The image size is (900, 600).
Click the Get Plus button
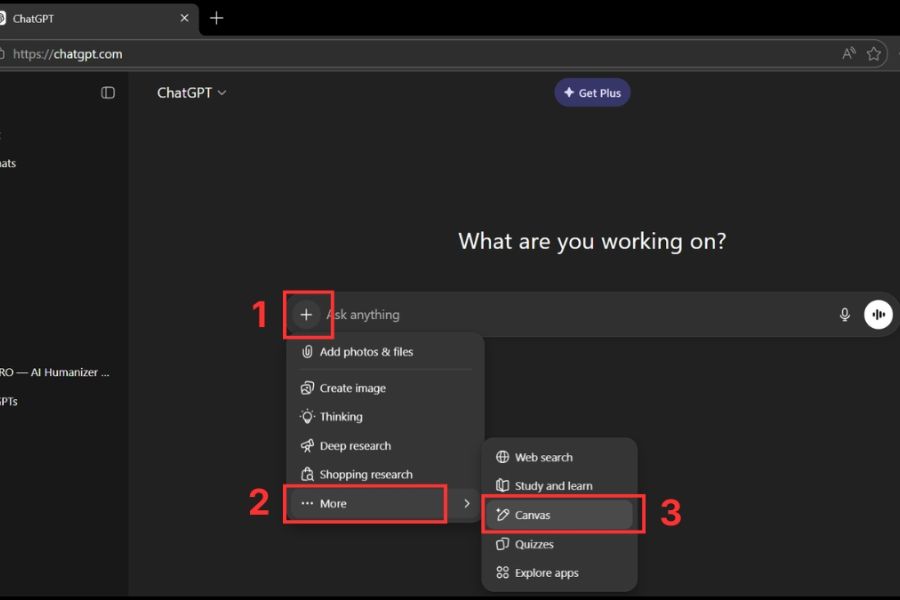tap(592, 93)
